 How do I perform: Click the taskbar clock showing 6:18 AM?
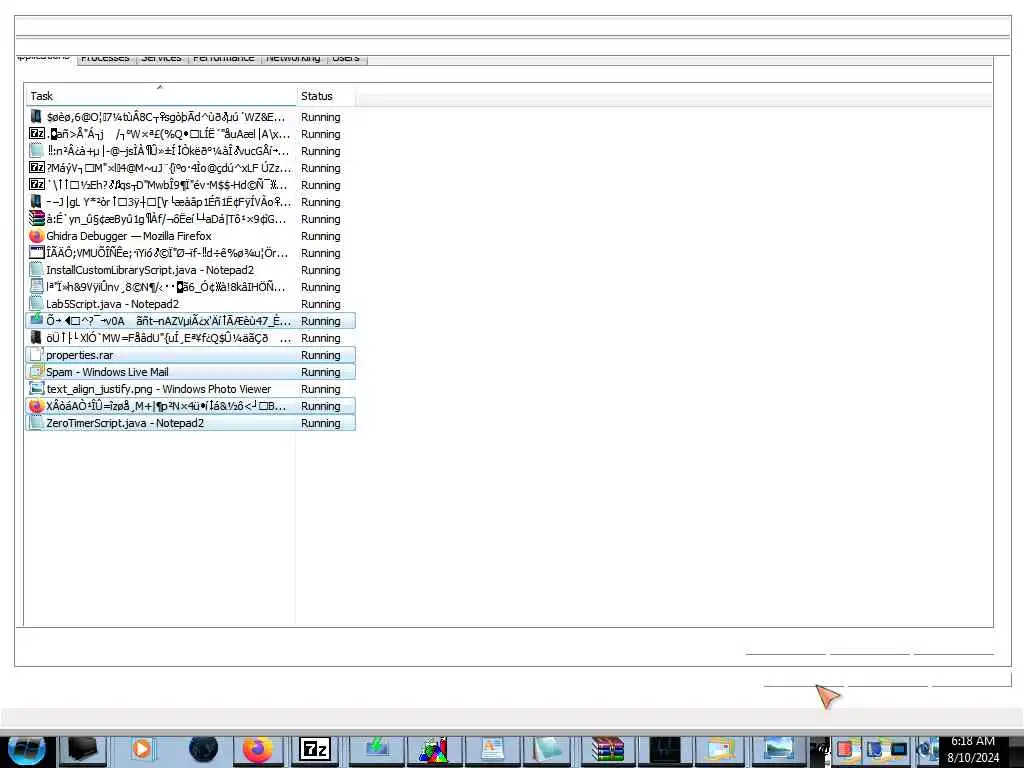(973, 741)
